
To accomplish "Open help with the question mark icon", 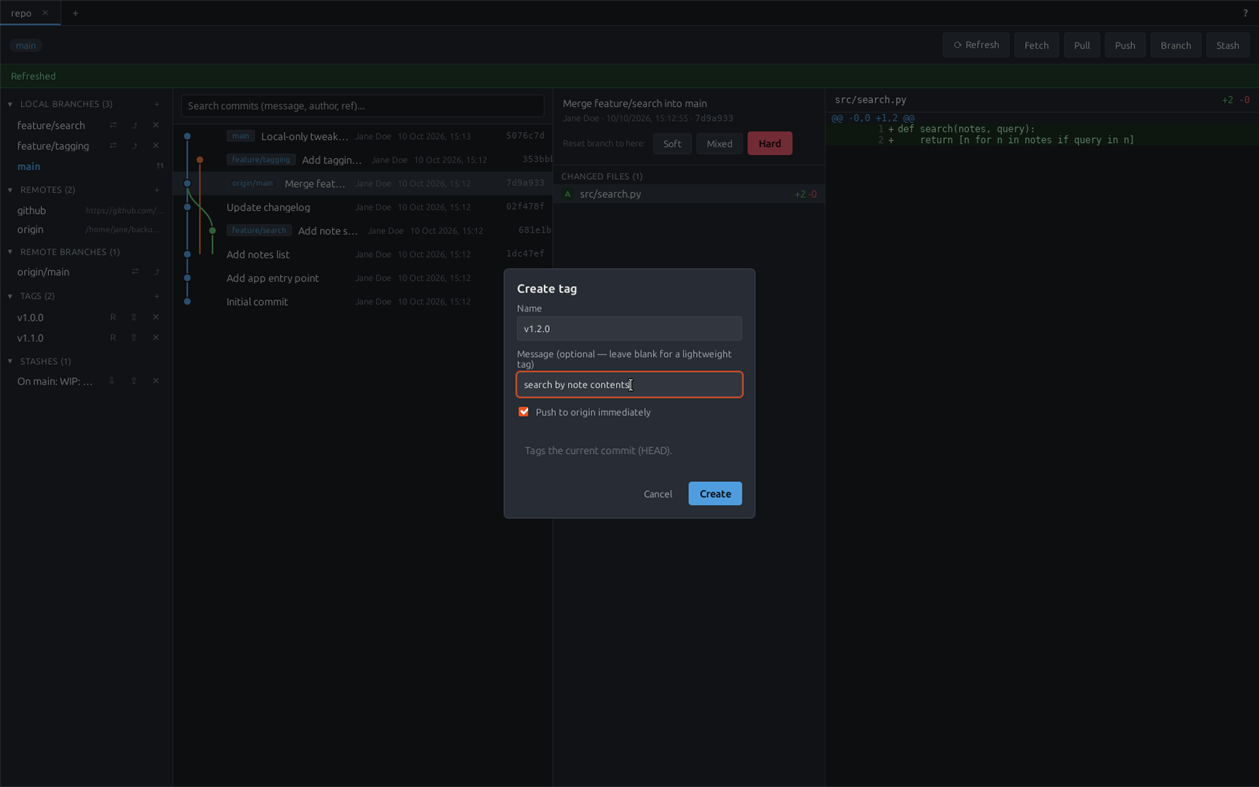I will (x=1245, y=13).
